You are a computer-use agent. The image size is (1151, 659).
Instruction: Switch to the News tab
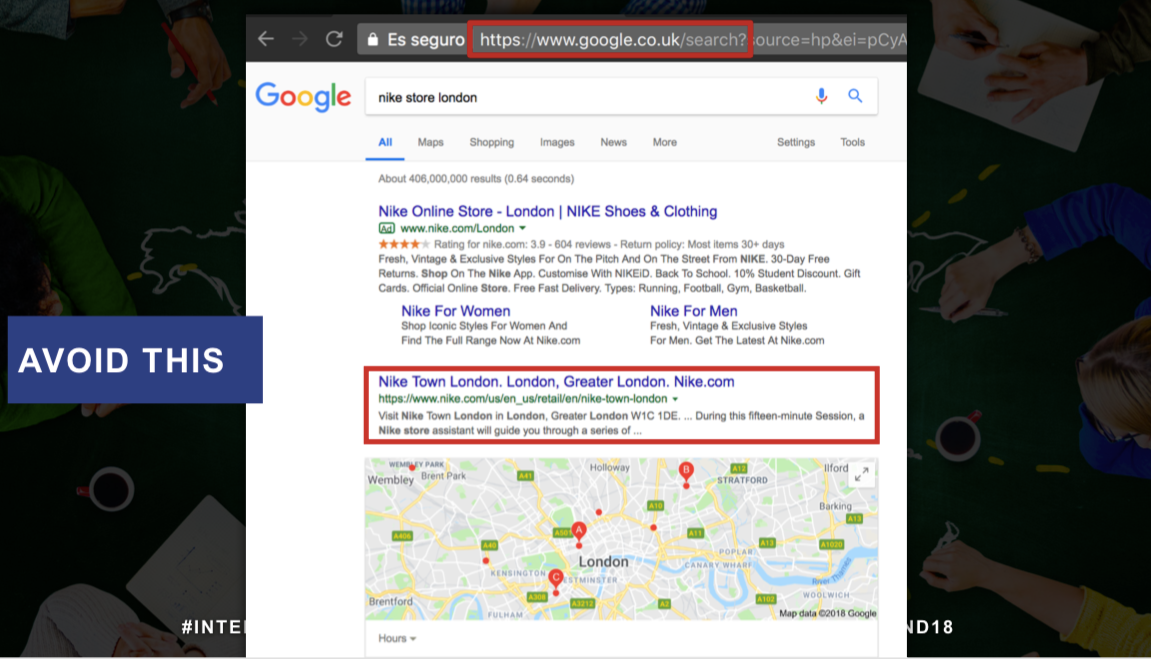click(x=614, y=142)
